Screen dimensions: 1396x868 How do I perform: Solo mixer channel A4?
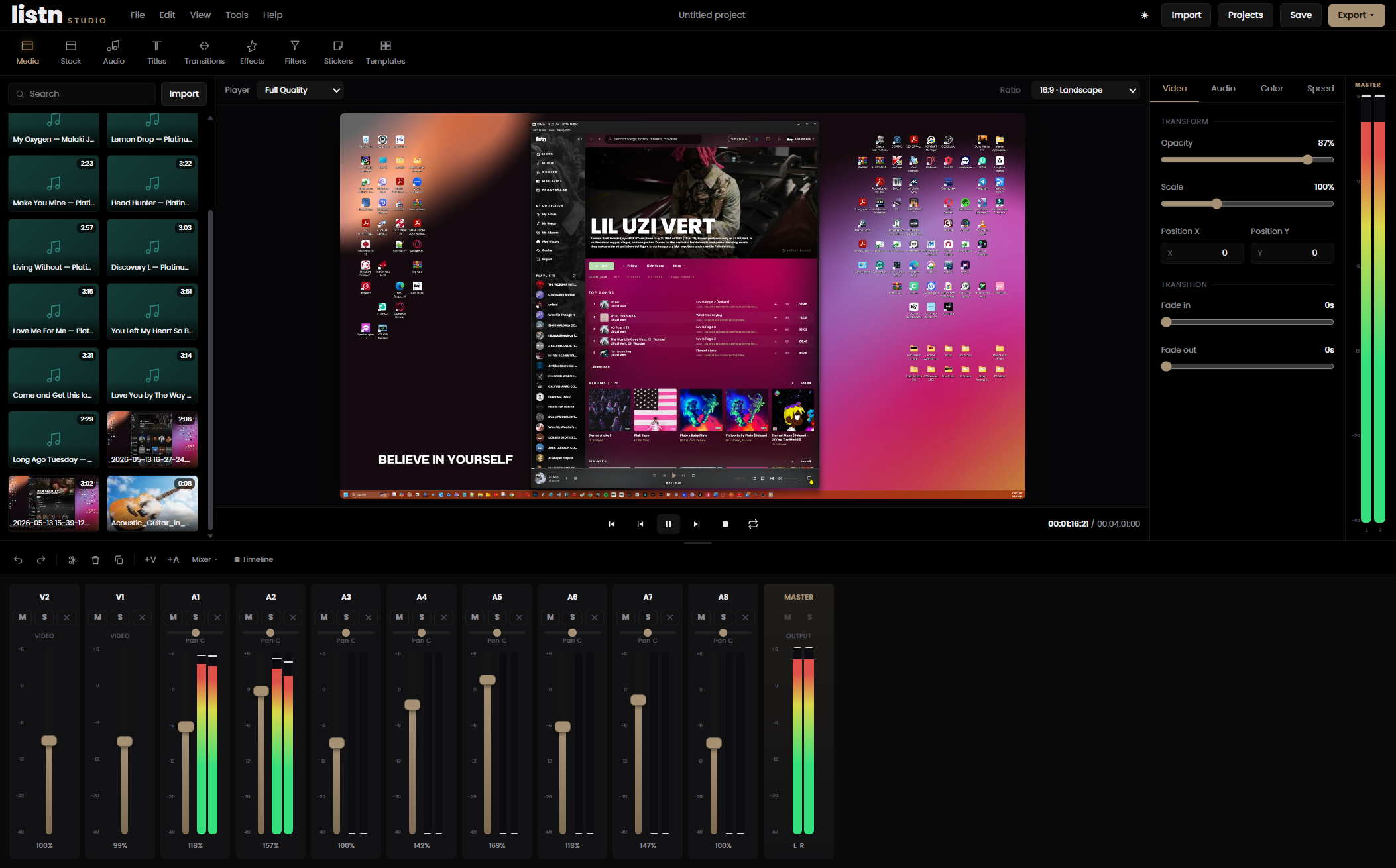(422, 618)
